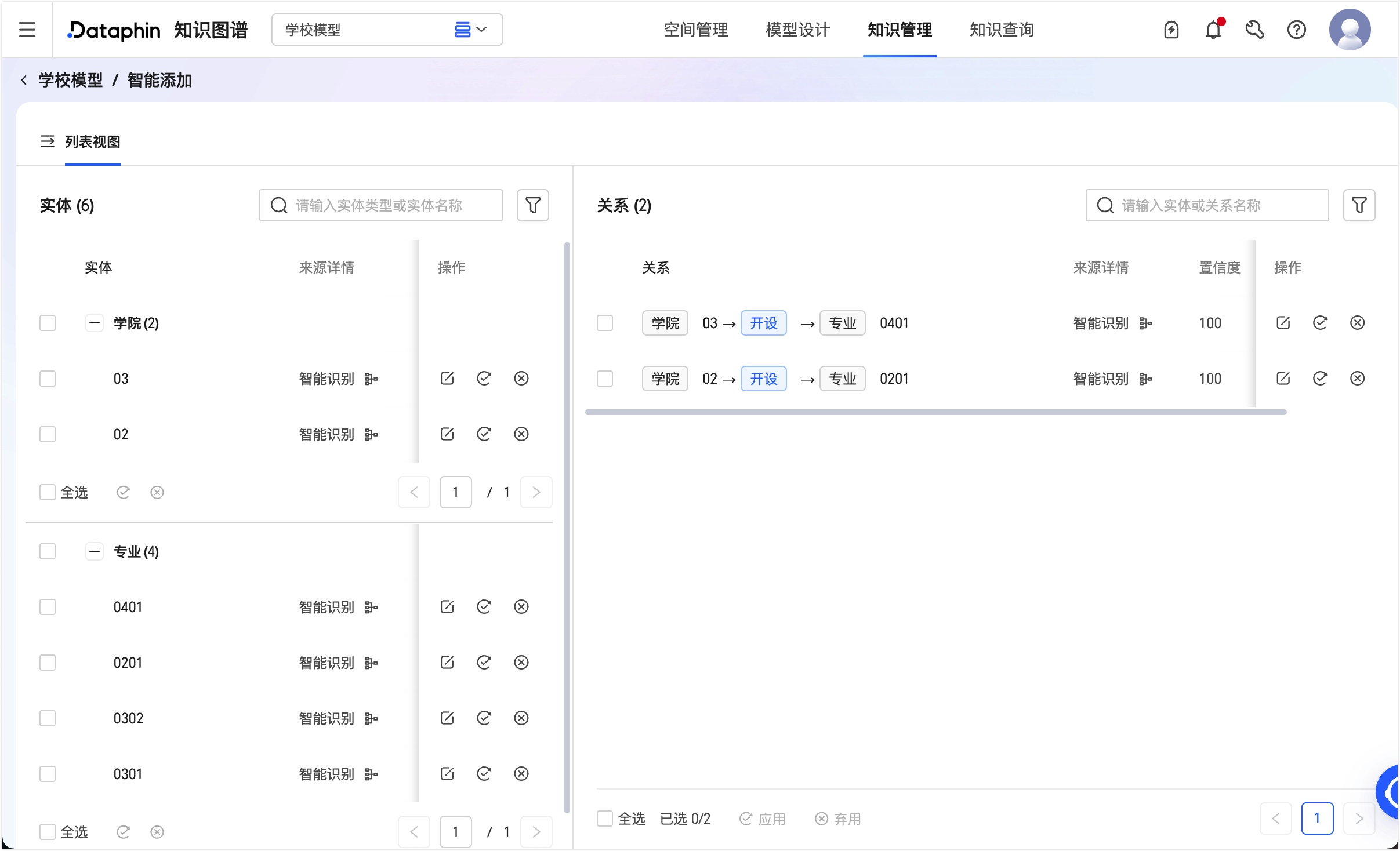View source detail icon for entity 02

coord(371,434)
